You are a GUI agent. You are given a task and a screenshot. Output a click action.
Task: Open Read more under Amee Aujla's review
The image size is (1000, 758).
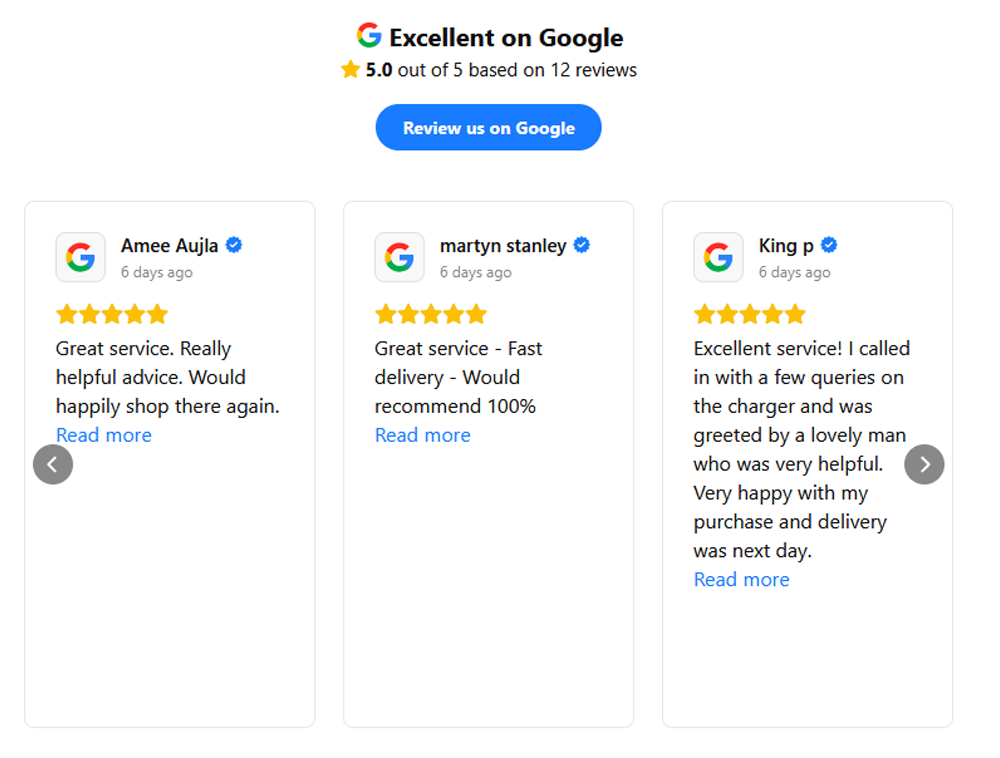(104, 435)
